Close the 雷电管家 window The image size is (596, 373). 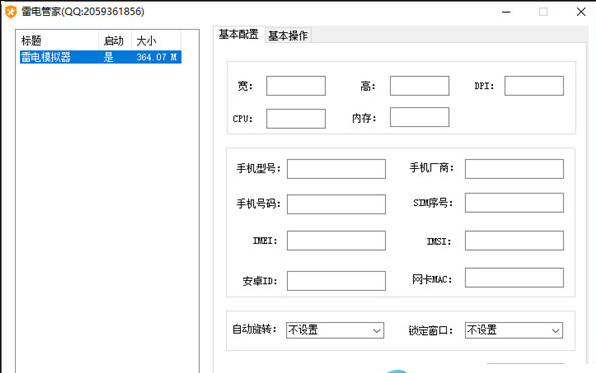(x=581, y=12)
